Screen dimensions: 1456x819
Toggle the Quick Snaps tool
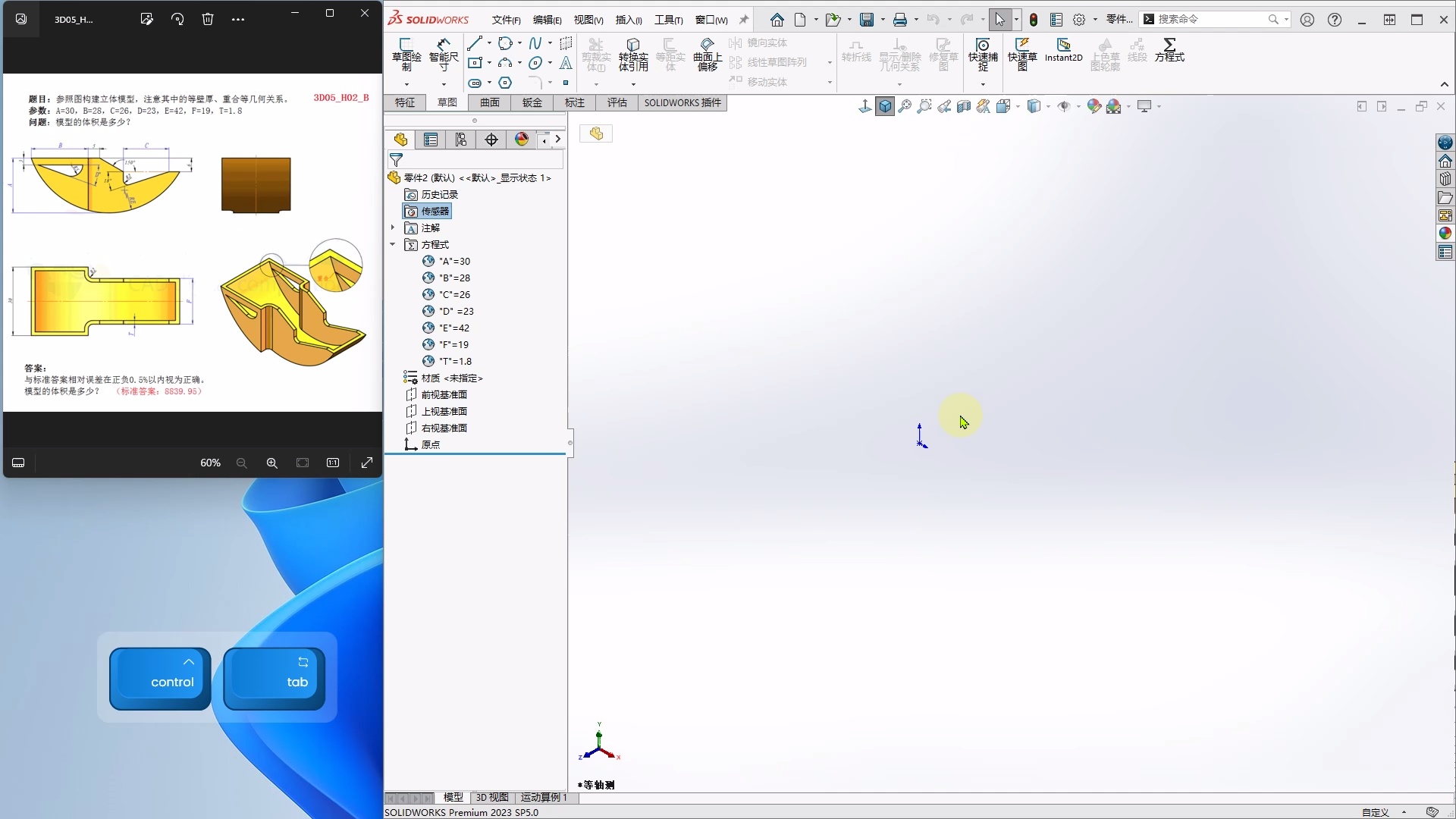pyautogui.click(x=983, y=52)
